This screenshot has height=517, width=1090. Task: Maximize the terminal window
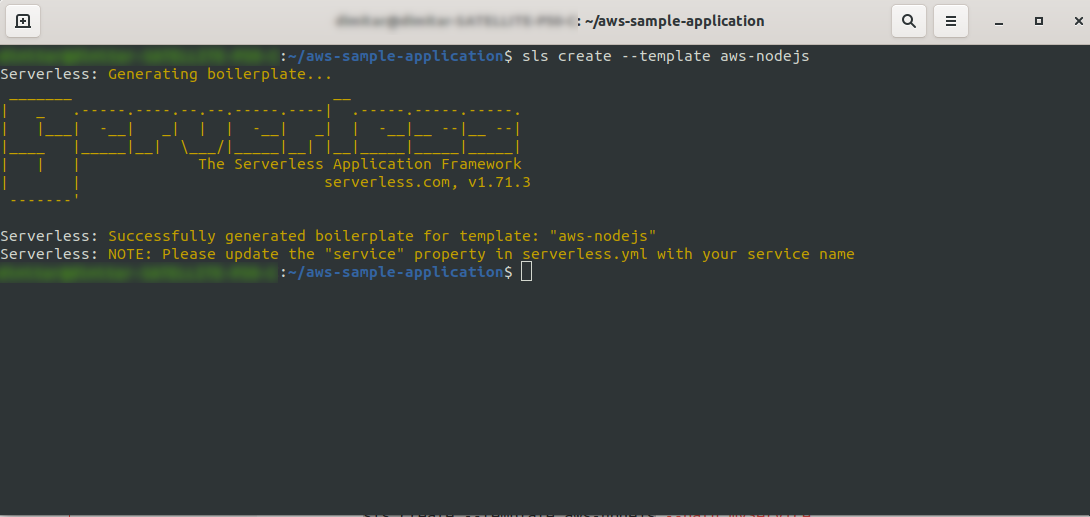coord(1039,22)
